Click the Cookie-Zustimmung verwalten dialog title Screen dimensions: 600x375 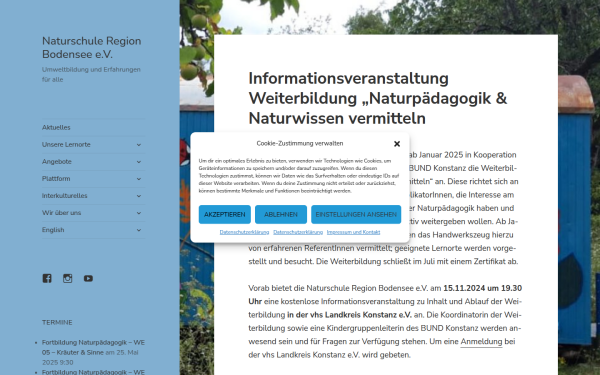coord(300,143)
